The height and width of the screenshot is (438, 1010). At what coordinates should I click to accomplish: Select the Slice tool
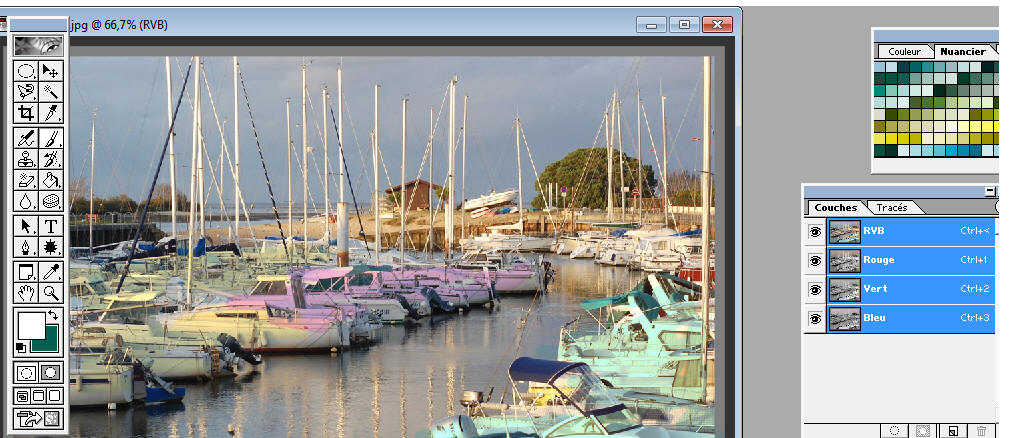[51, 113]
